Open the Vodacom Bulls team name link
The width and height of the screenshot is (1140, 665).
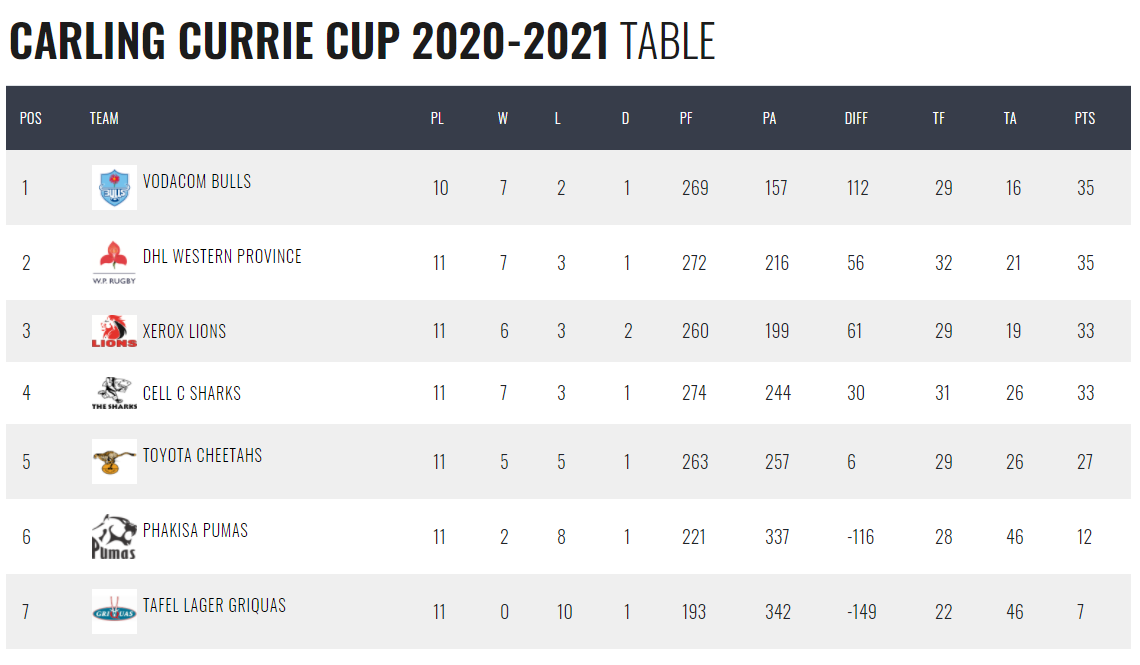(x=197, y=181)
